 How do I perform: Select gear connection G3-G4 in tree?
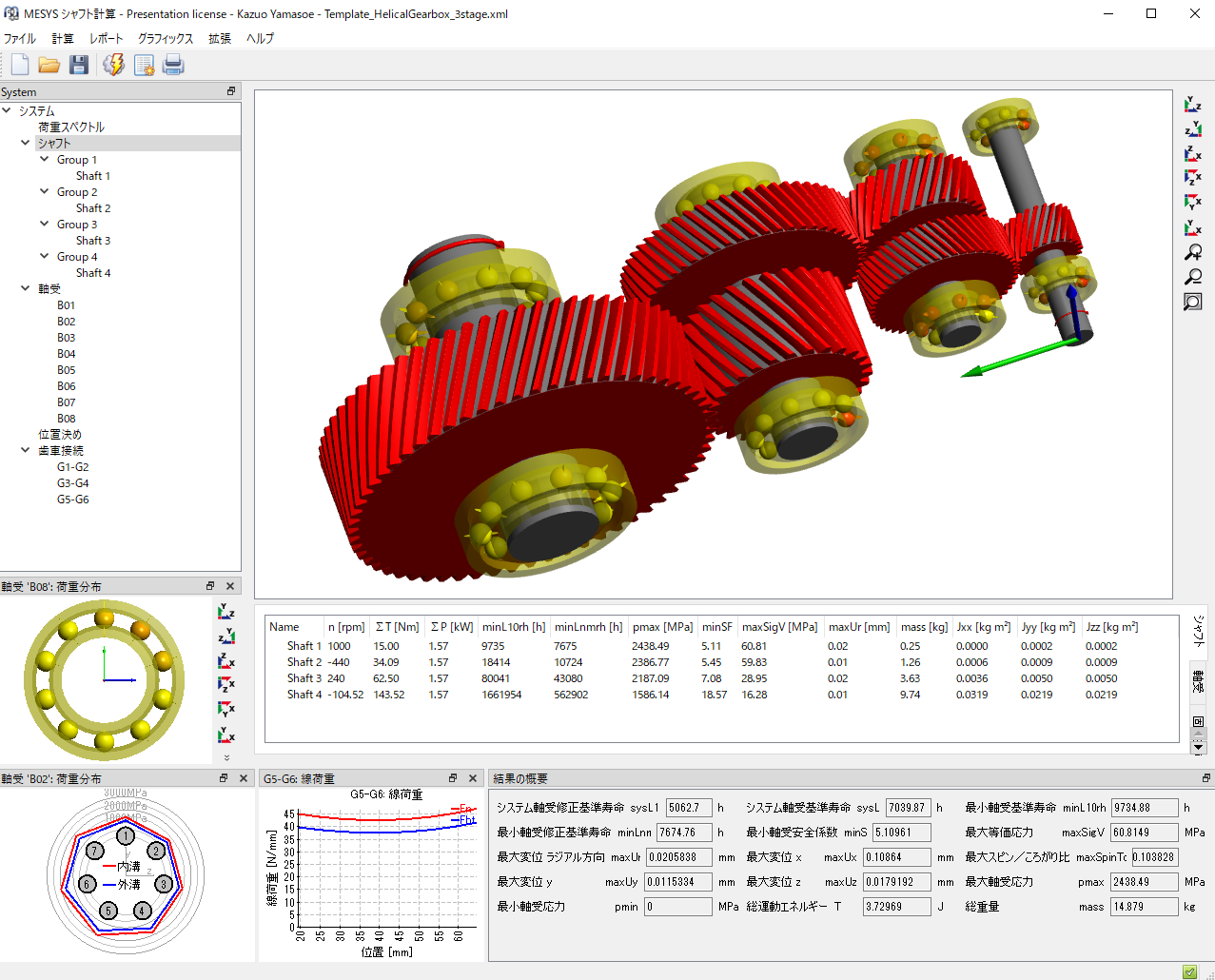(x=72, y=483)
